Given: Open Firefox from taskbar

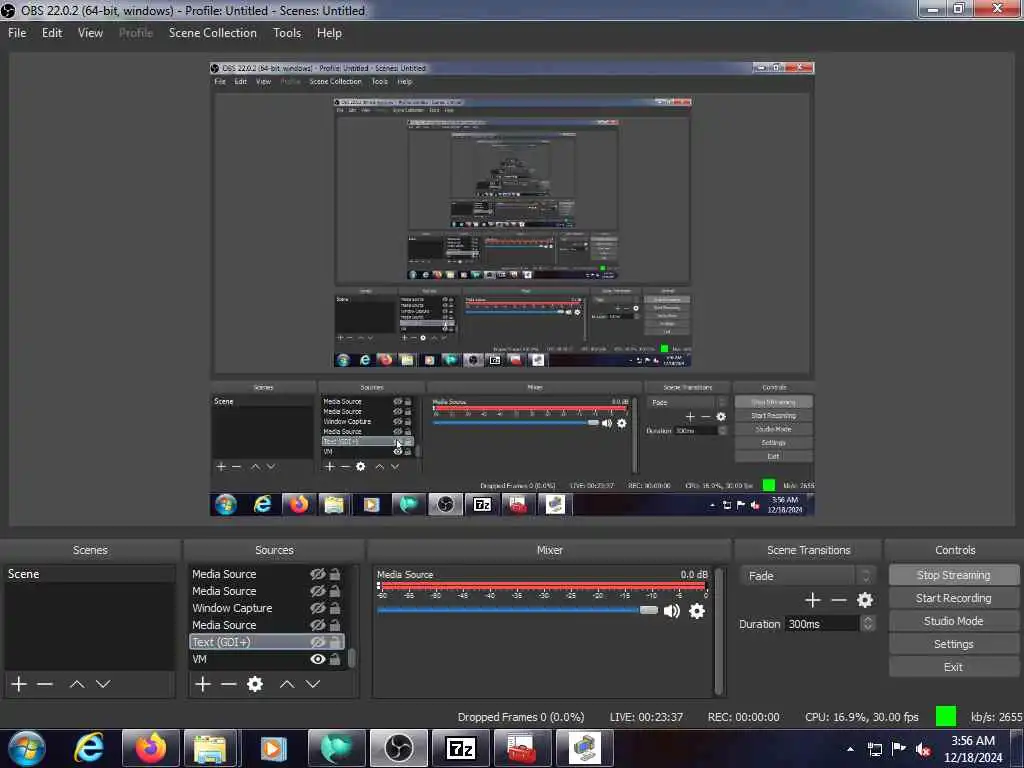Looking at the screenshot, I should pos(150,748).
